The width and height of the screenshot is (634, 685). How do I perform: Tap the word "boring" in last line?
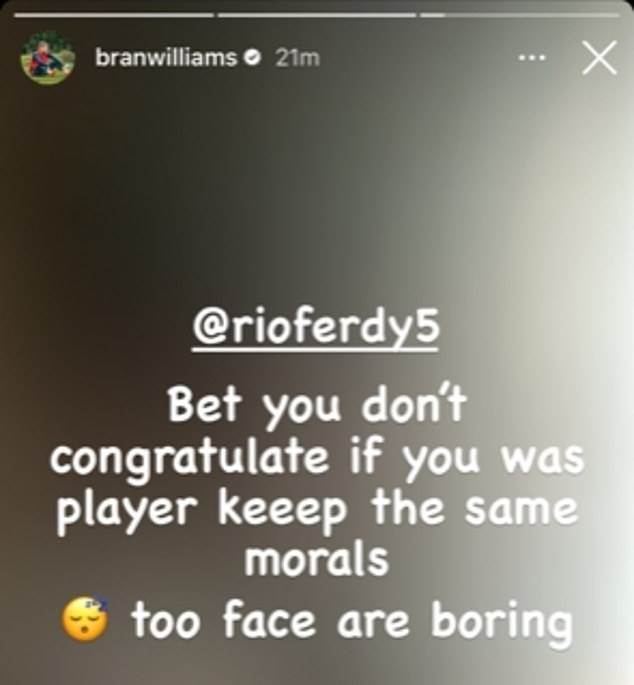tap(501, 621)
